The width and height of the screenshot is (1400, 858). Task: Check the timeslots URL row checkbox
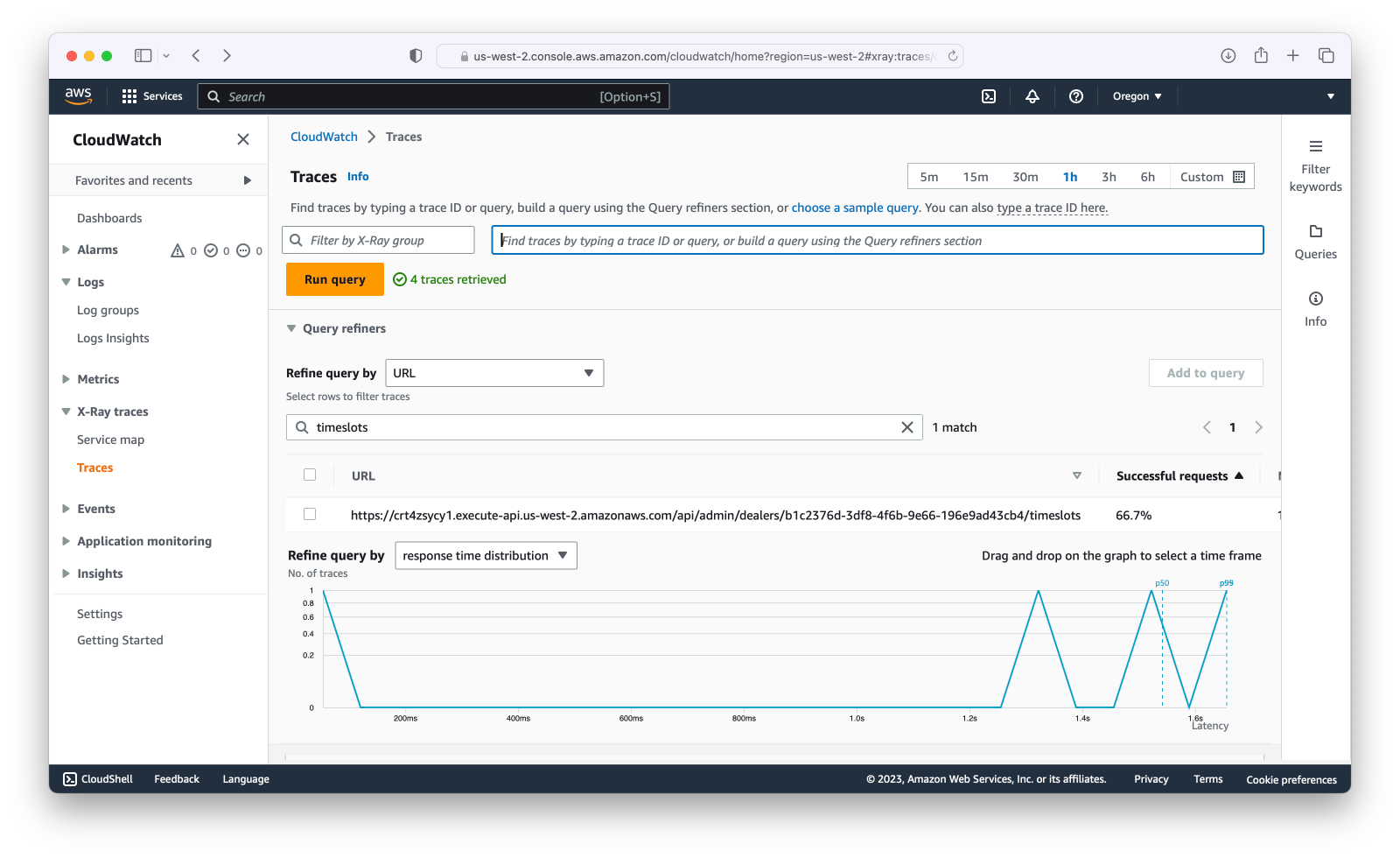pyautogui.click(x=310, y=514)
